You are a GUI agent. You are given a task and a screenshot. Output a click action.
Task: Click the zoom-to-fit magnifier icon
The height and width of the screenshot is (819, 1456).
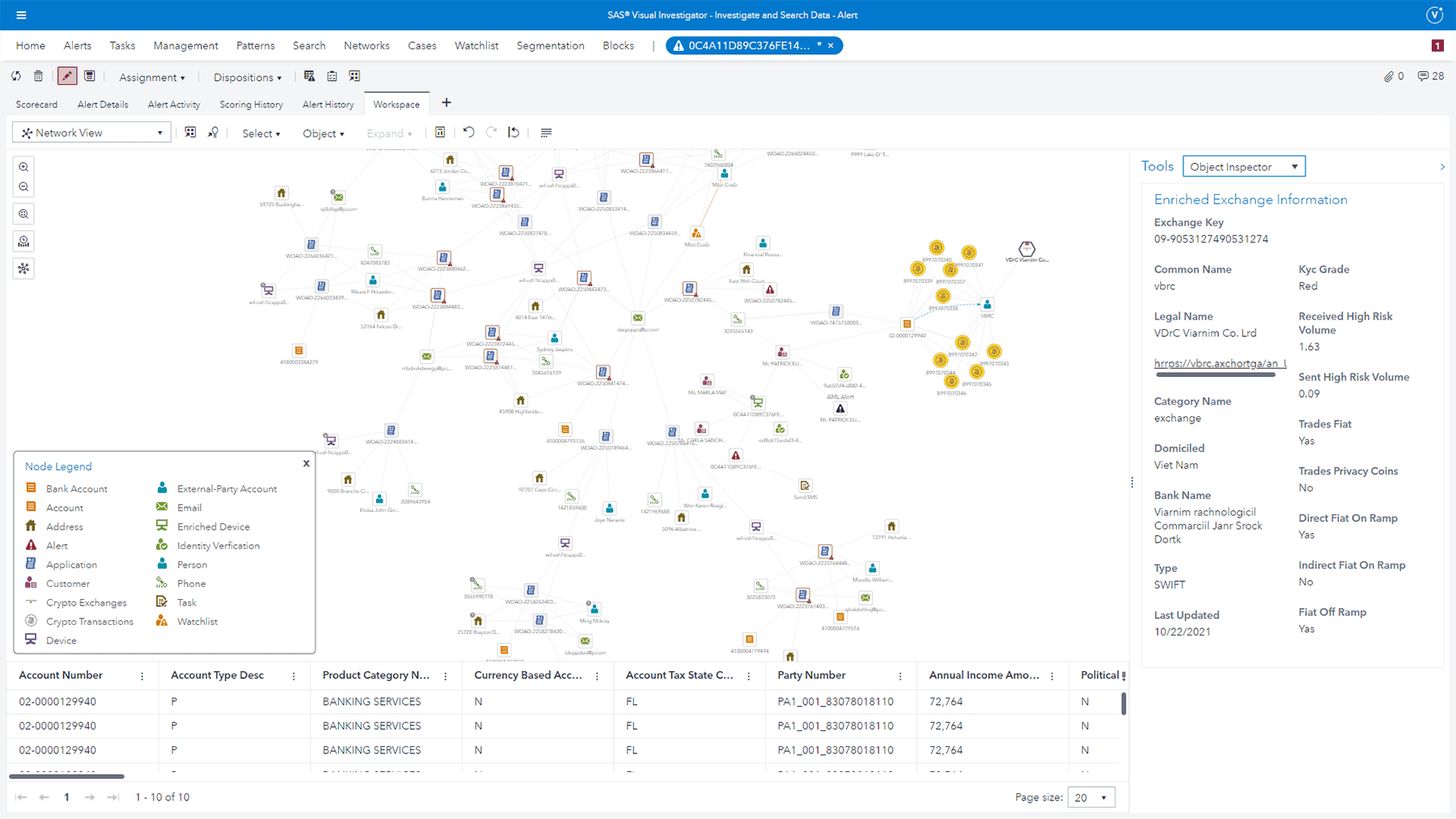click(x=23, y=214)
